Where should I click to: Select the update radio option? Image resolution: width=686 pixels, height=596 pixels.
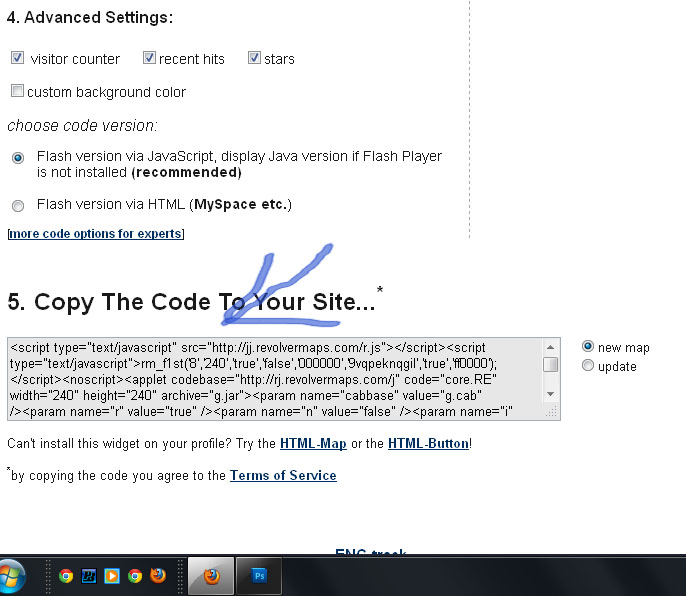tap(588, 365)
